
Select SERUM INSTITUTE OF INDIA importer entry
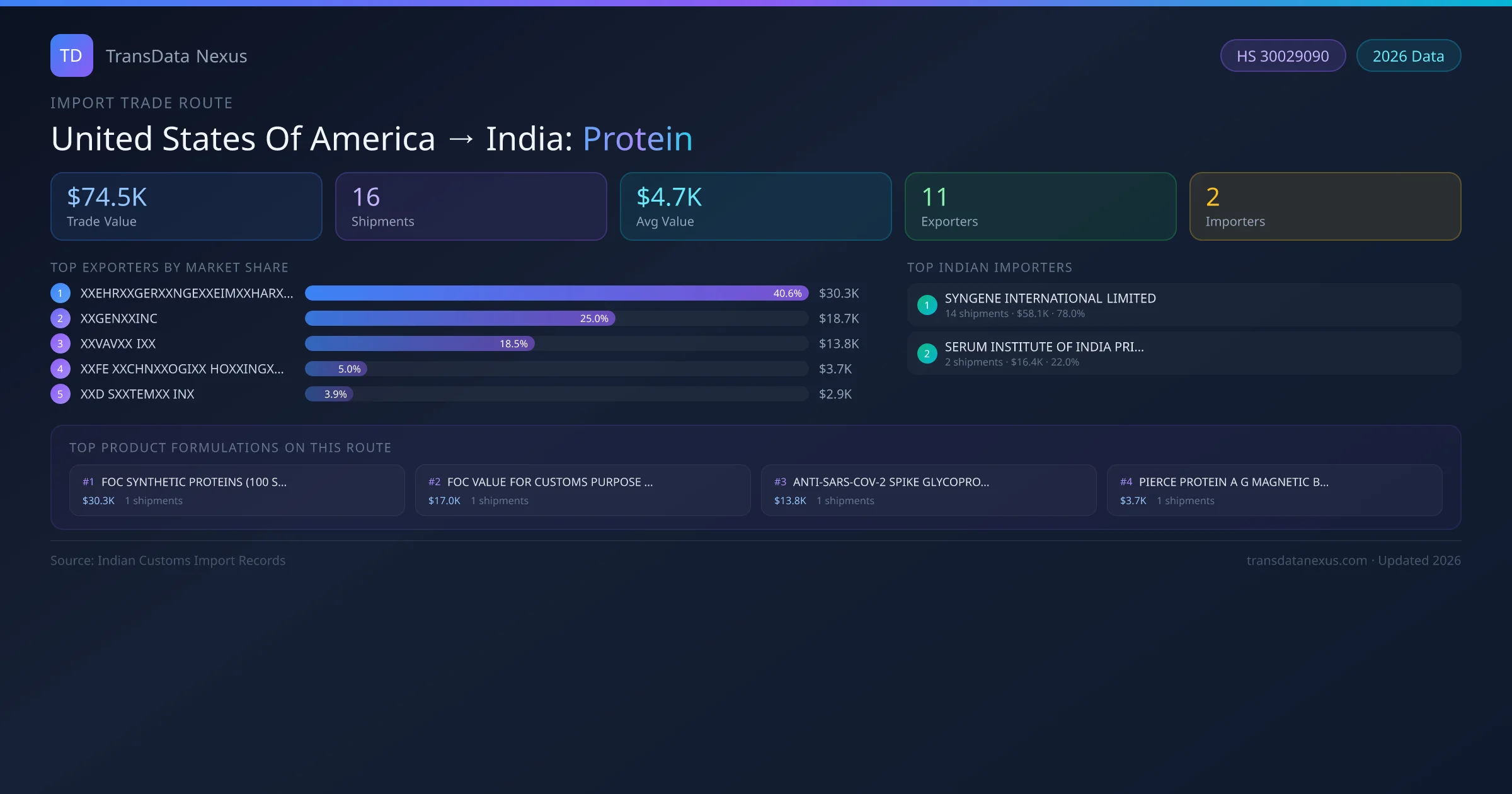pos(1183,354)
